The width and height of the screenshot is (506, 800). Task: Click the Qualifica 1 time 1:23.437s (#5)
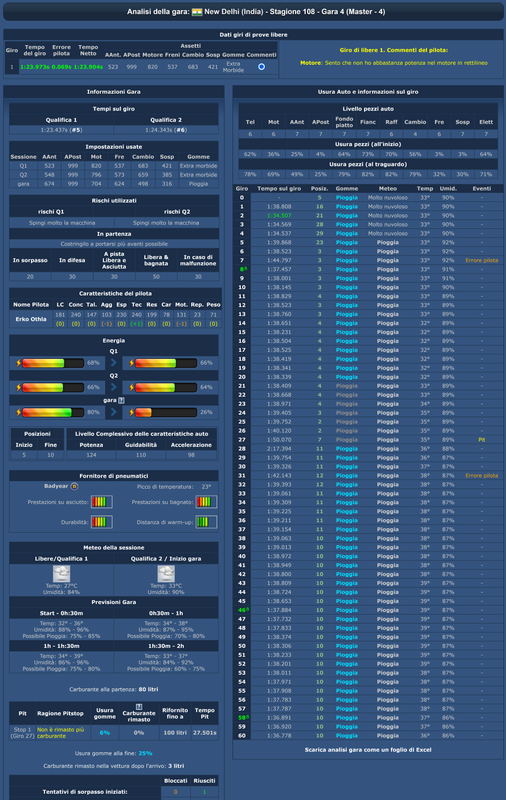click(x=61, y=130)
